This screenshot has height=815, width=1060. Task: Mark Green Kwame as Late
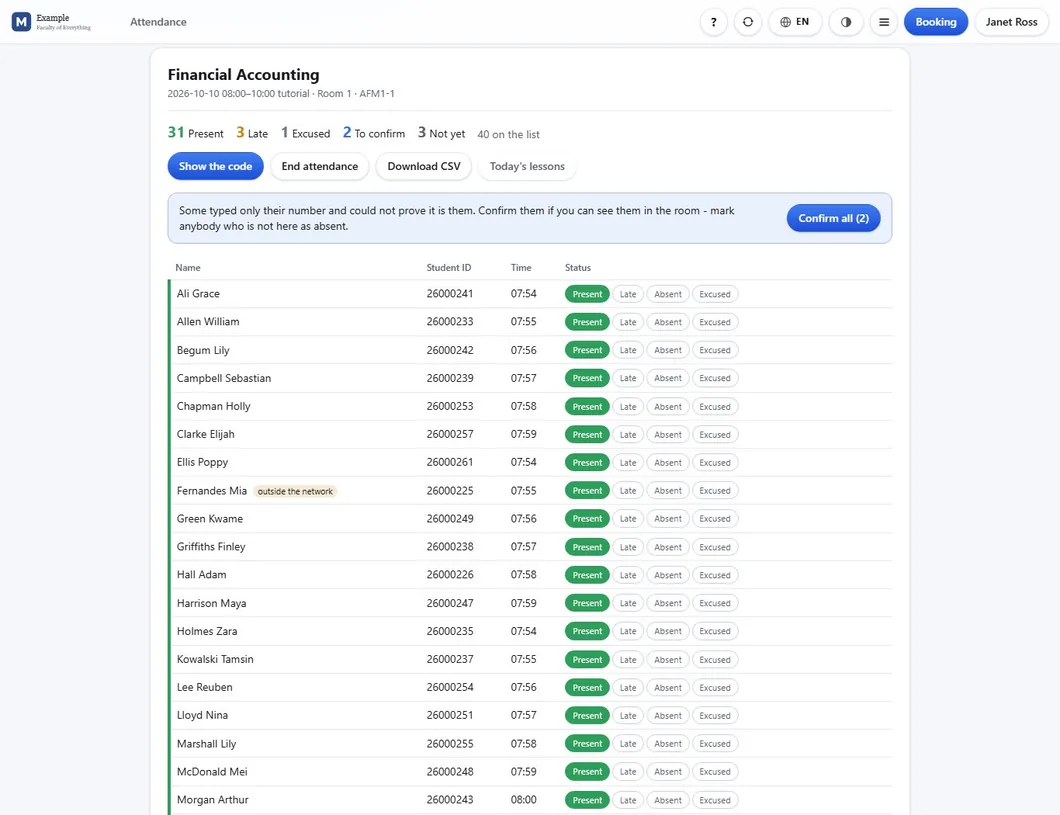(628, 519)
